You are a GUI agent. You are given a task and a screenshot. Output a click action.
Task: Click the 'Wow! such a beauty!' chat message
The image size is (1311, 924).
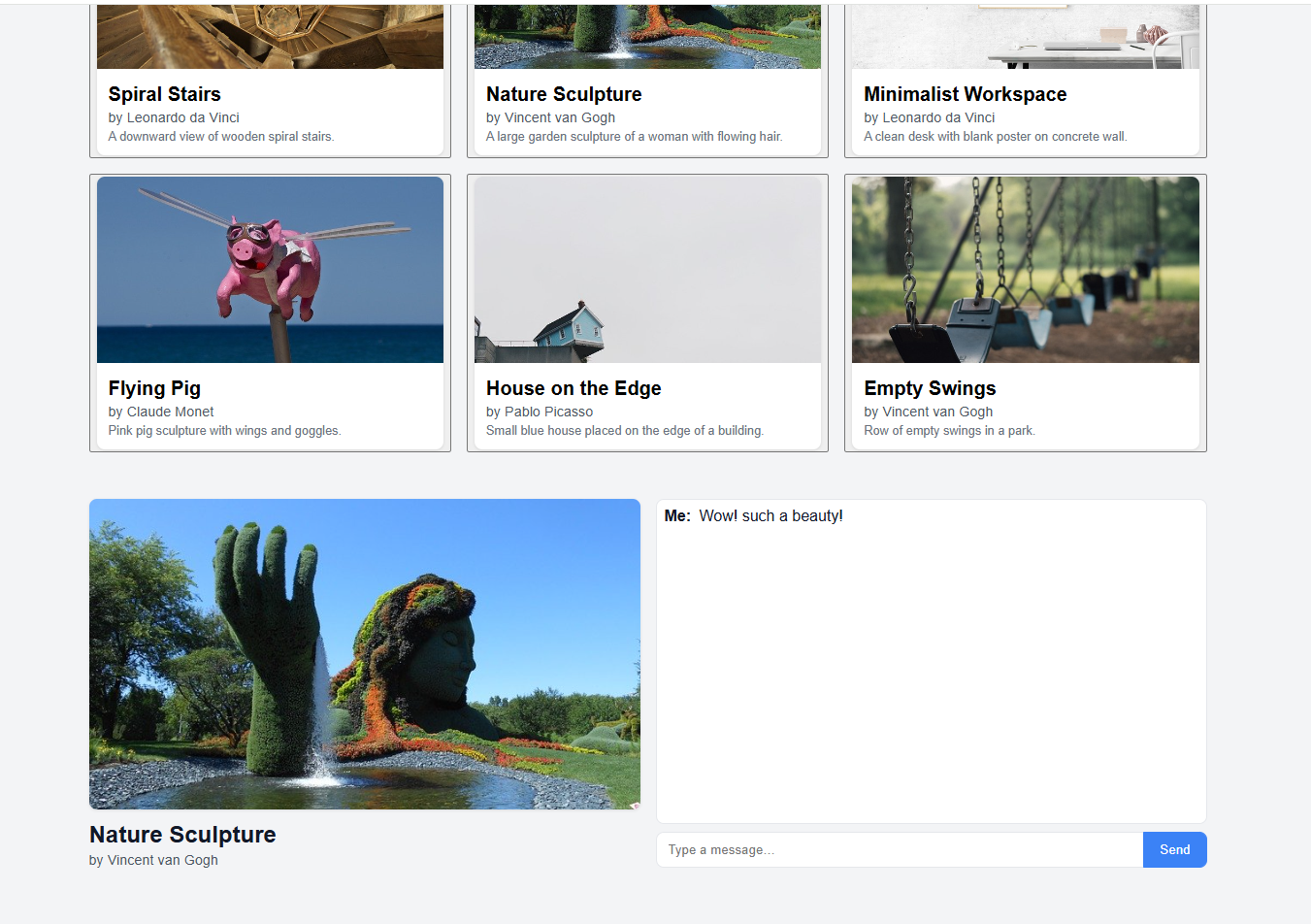point(770,516)
